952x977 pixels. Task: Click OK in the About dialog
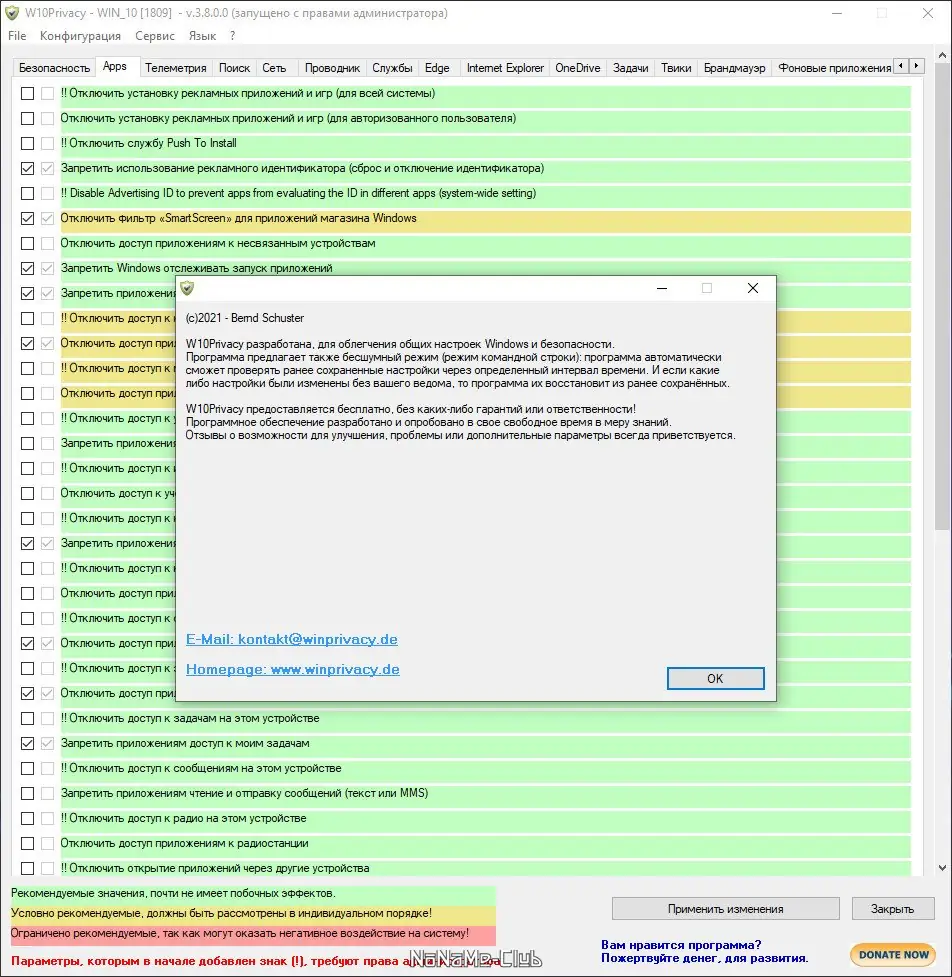pos(715,679)
